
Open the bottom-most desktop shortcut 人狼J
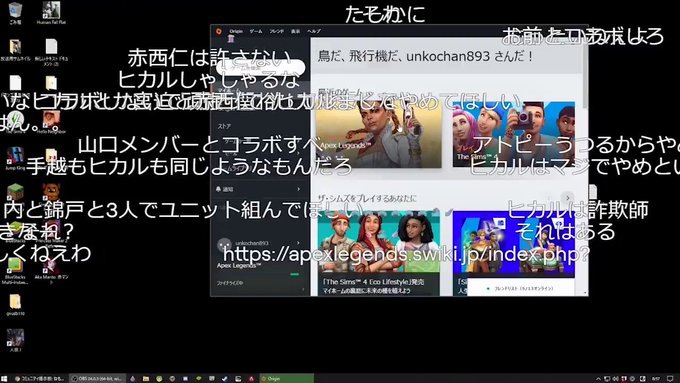click(15, 340)
